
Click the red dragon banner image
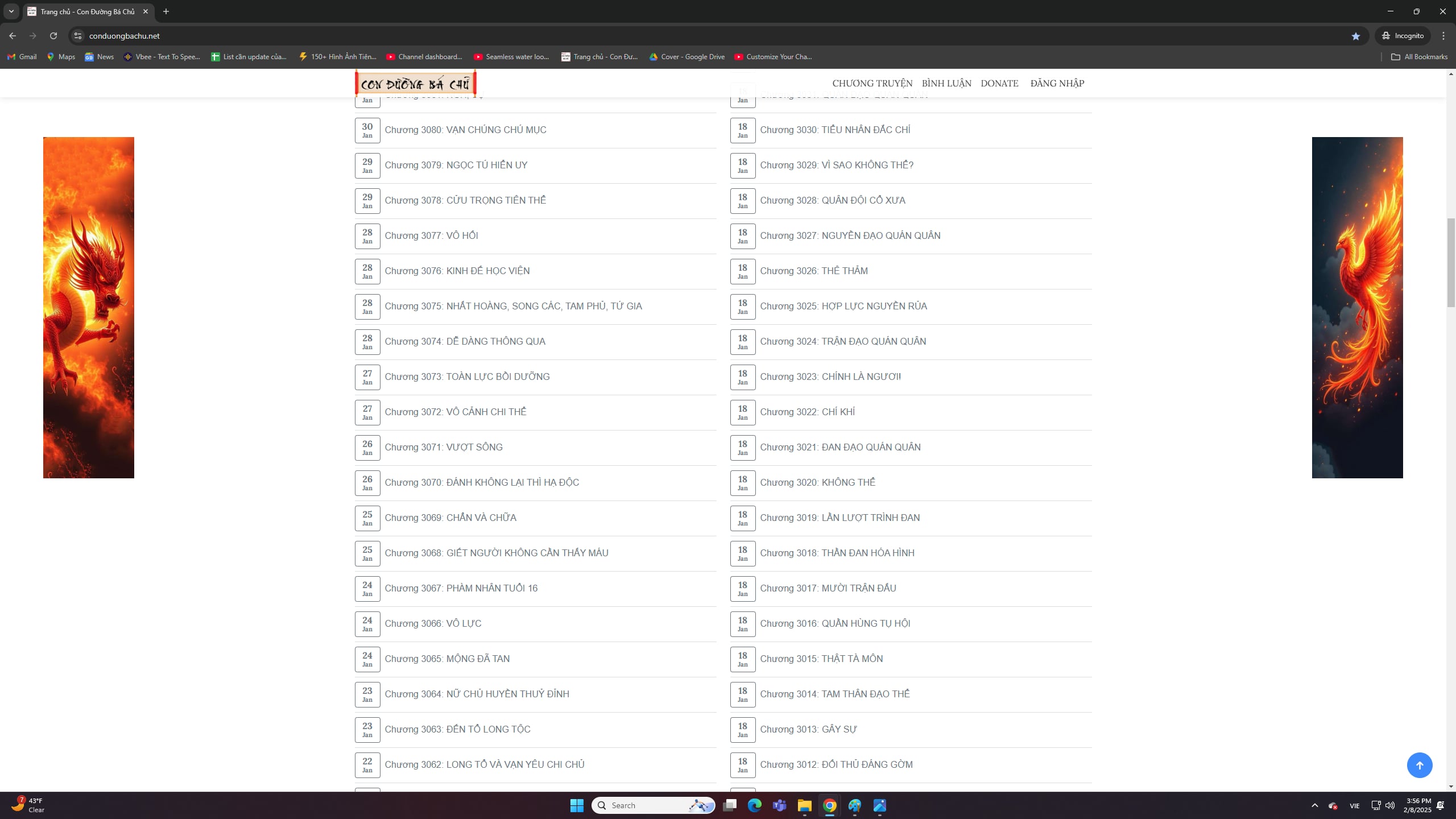pos(89,307)
